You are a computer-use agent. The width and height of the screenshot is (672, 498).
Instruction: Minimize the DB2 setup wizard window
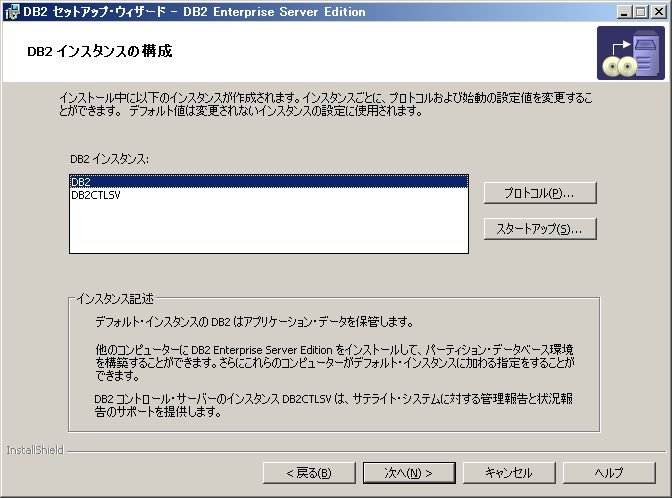click(x=624, y=12)
